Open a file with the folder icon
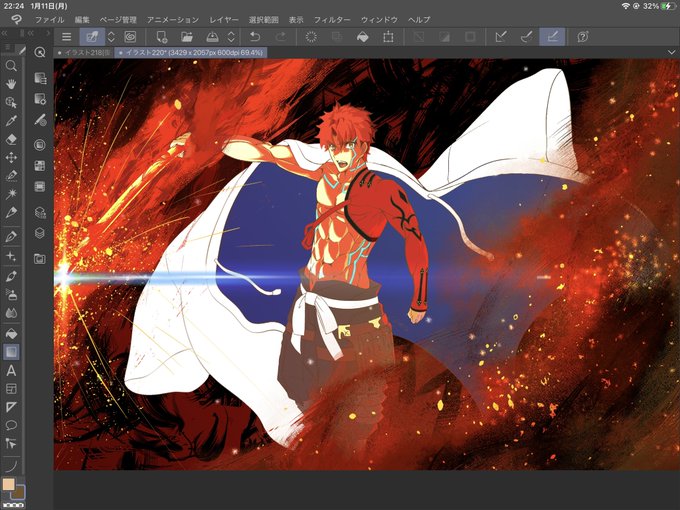 point(187,37)
